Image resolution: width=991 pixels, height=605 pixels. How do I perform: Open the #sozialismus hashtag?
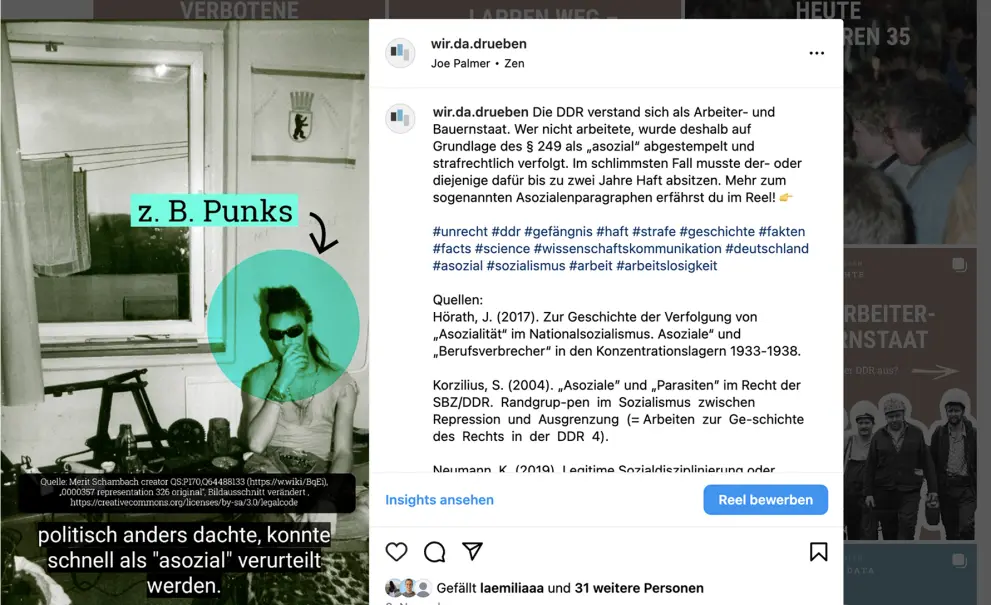point(526,266)
